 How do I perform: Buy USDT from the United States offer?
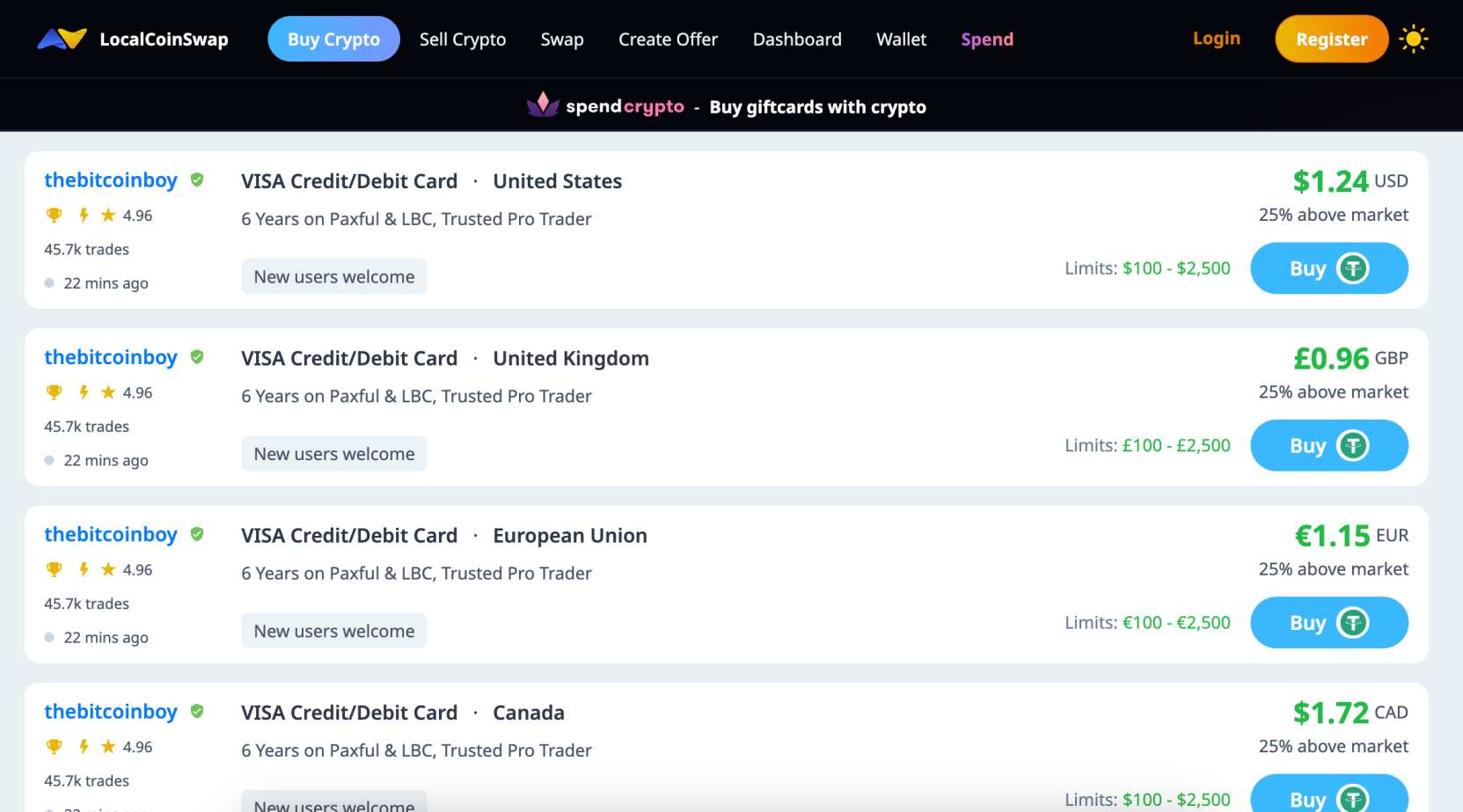click(1328, 268)
